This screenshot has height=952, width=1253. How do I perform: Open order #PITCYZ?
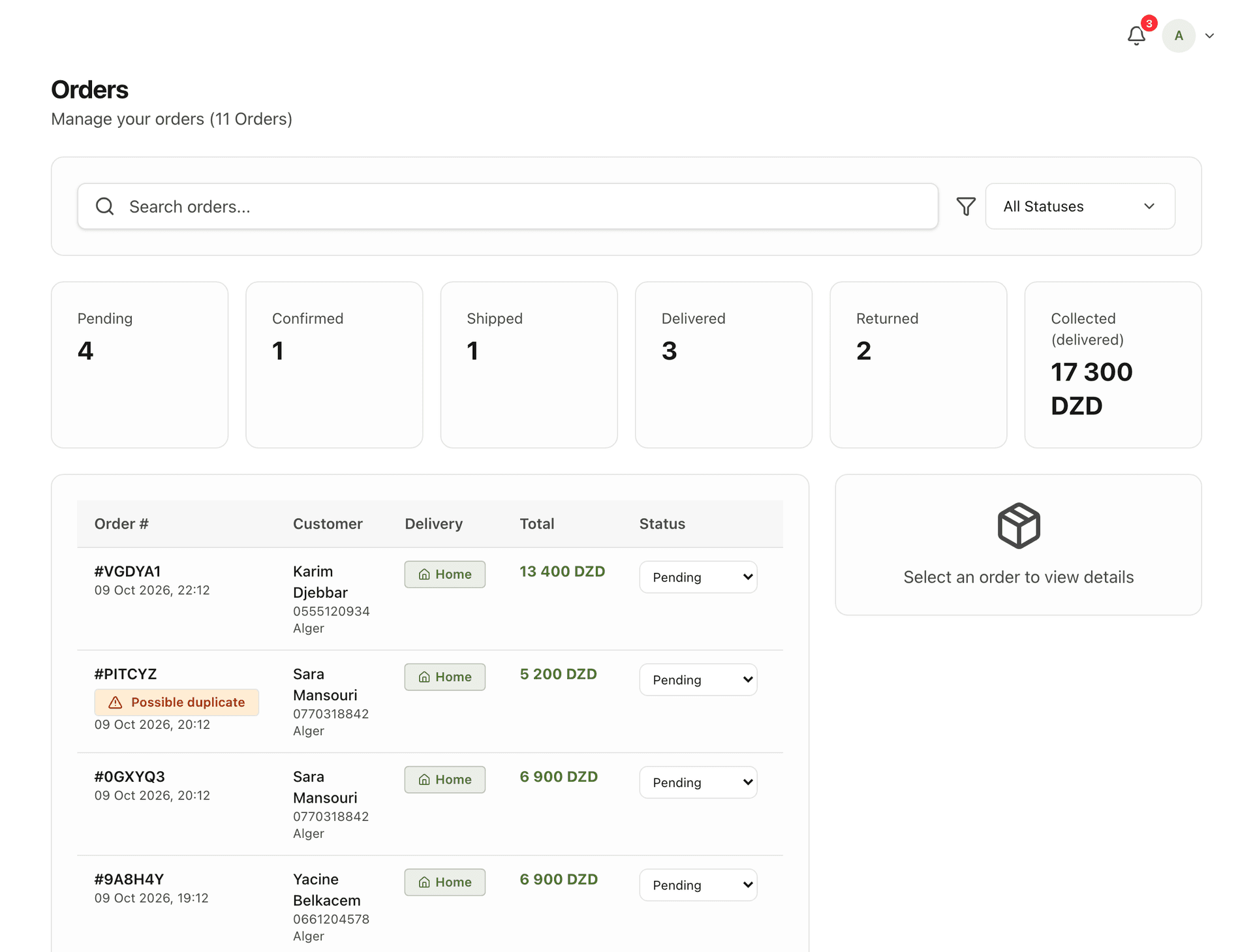125,674
